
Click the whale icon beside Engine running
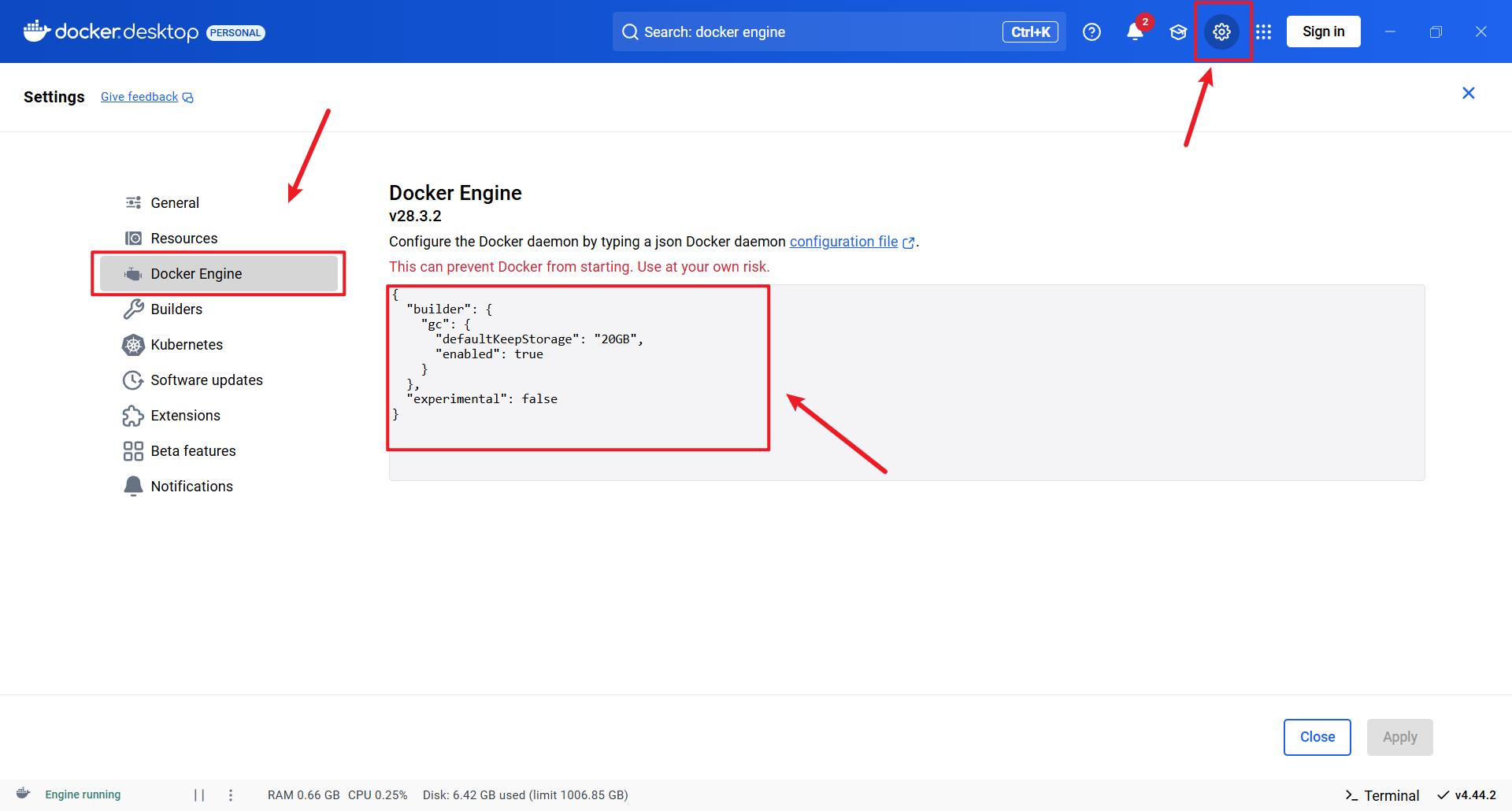click(23, 794)
